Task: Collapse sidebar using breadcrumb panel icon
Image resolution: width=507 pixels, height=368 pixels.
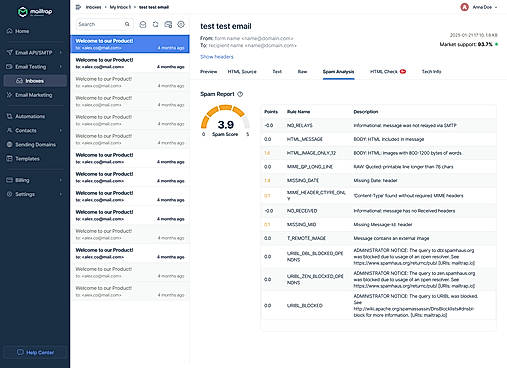Action: tap(78, 7)
